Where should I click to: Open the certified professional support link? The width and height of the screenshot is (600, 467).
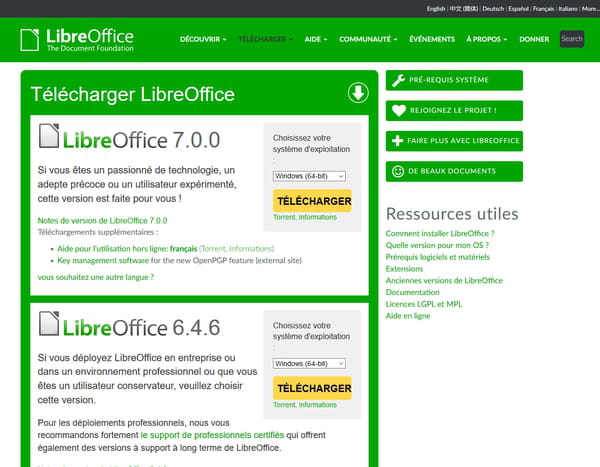click(212, 435)
